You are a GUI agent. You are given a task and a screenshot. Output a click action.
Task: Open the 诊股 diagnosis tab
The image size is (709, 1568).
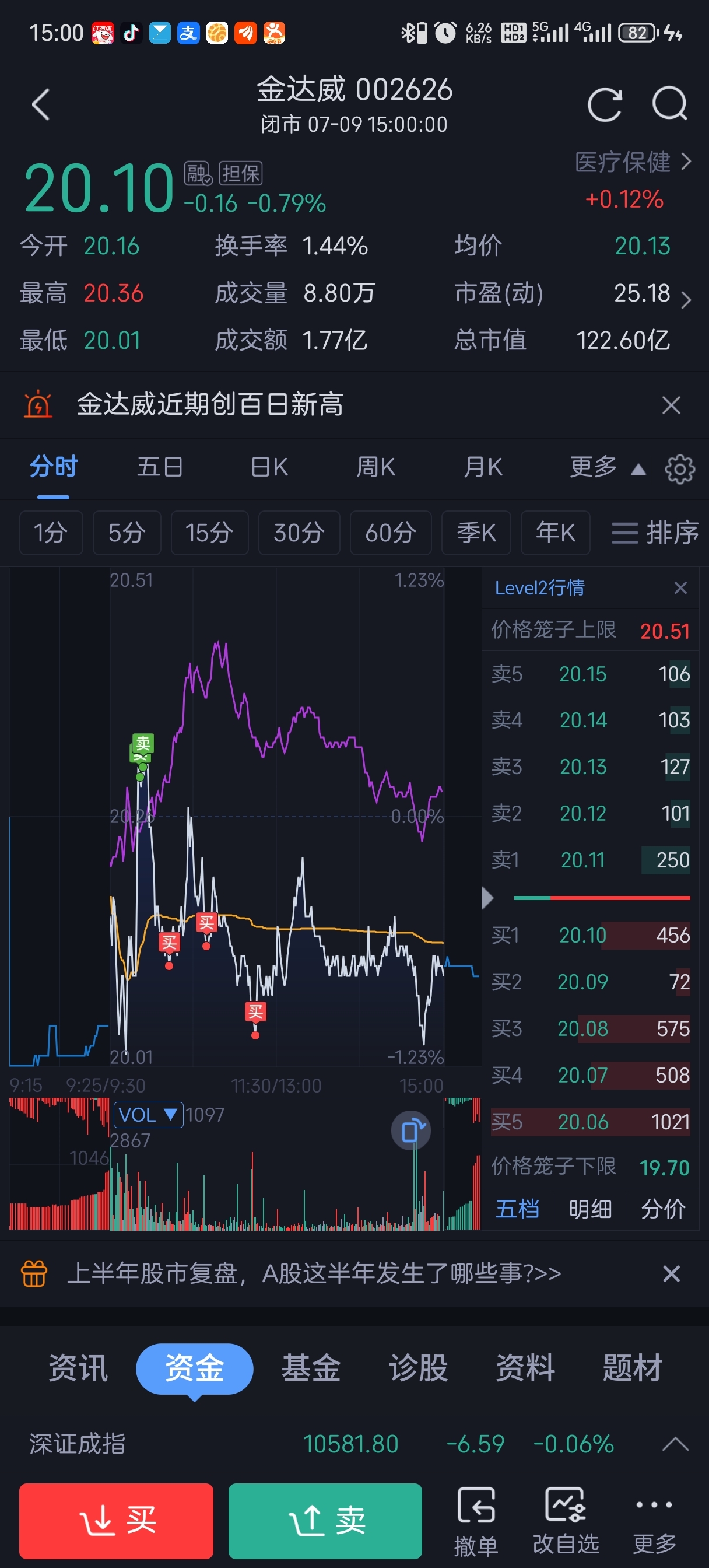click(418, 1368)
